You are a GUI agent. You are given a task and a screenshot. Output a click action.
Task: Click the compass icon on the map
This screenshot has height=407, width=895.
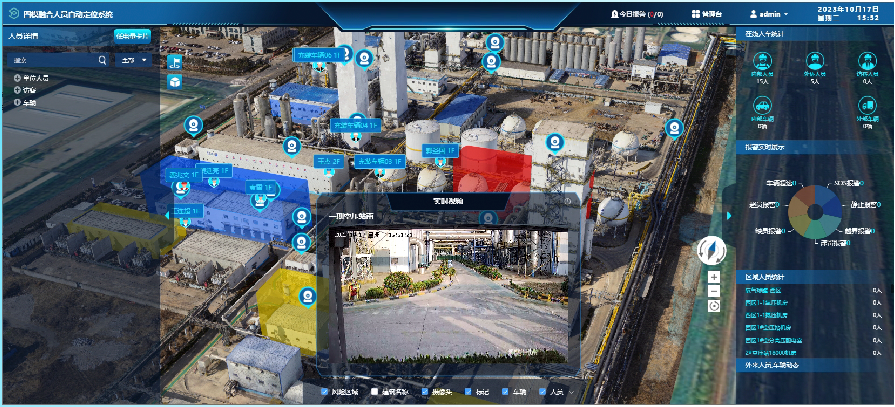(x=712, y=249)
